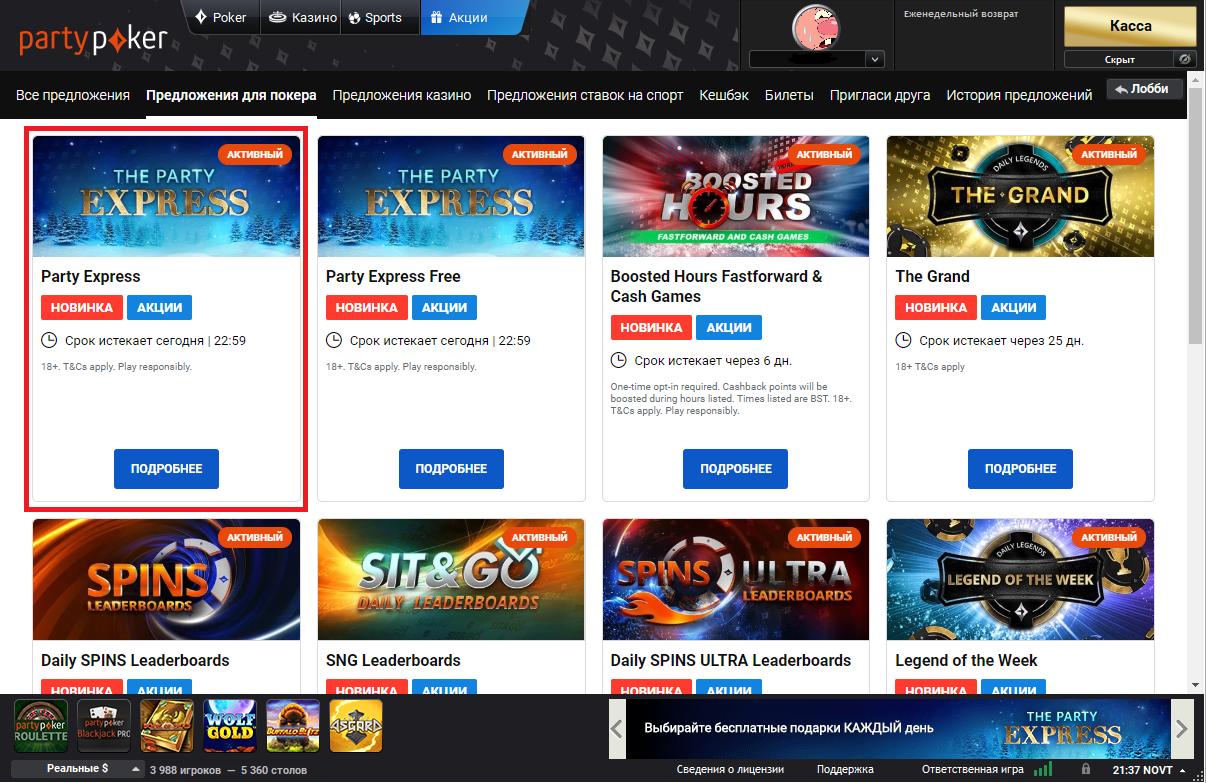Select Предложения ставок на спорт filter
1206x783 pixels.
coord(585,95)
